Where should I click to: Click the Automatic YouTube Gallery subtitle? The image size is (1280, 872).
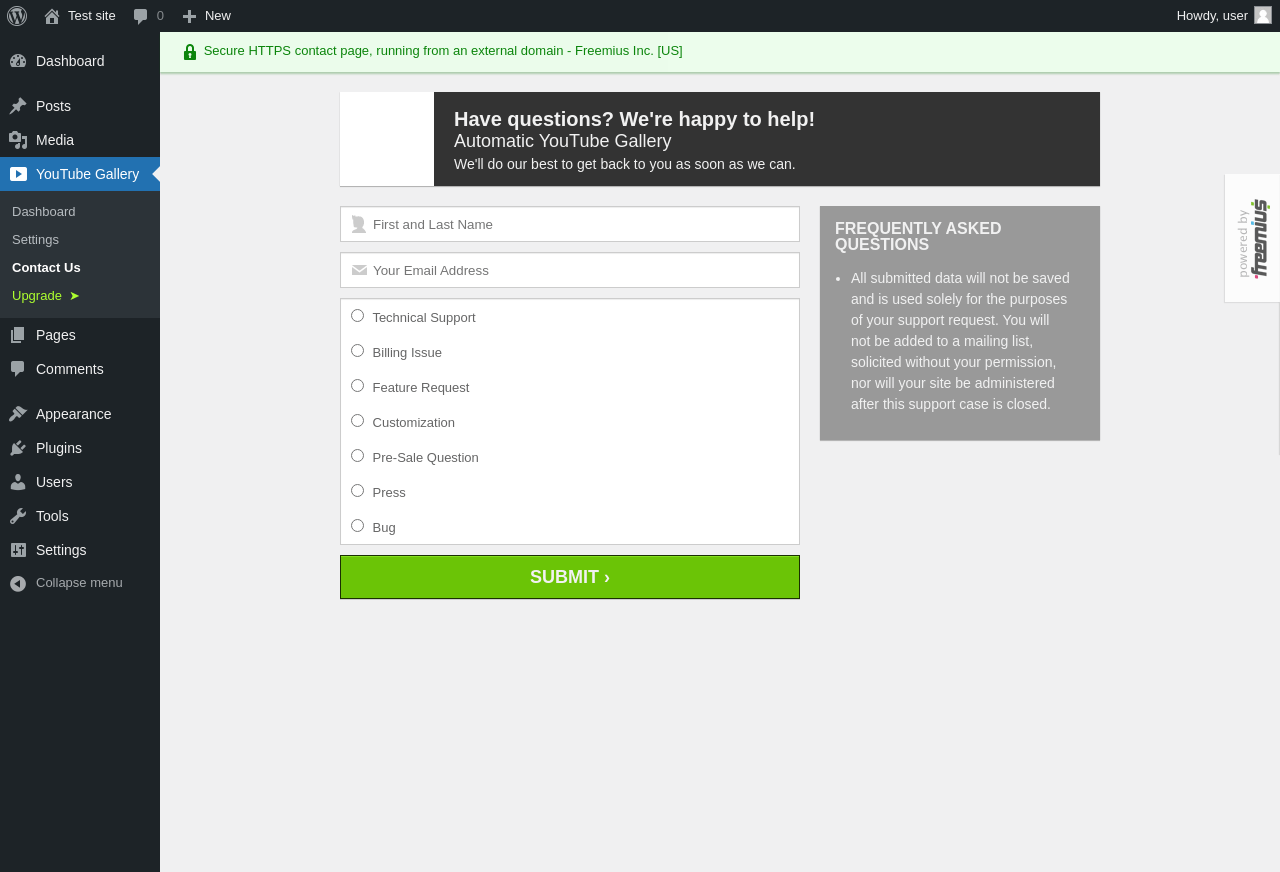pyautogui.click(x=563, y=142)
